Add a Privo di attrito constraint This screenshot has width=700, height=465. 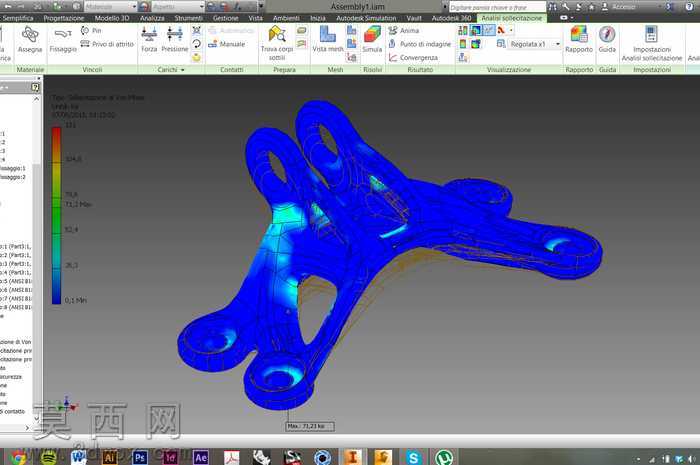(107, 44)
